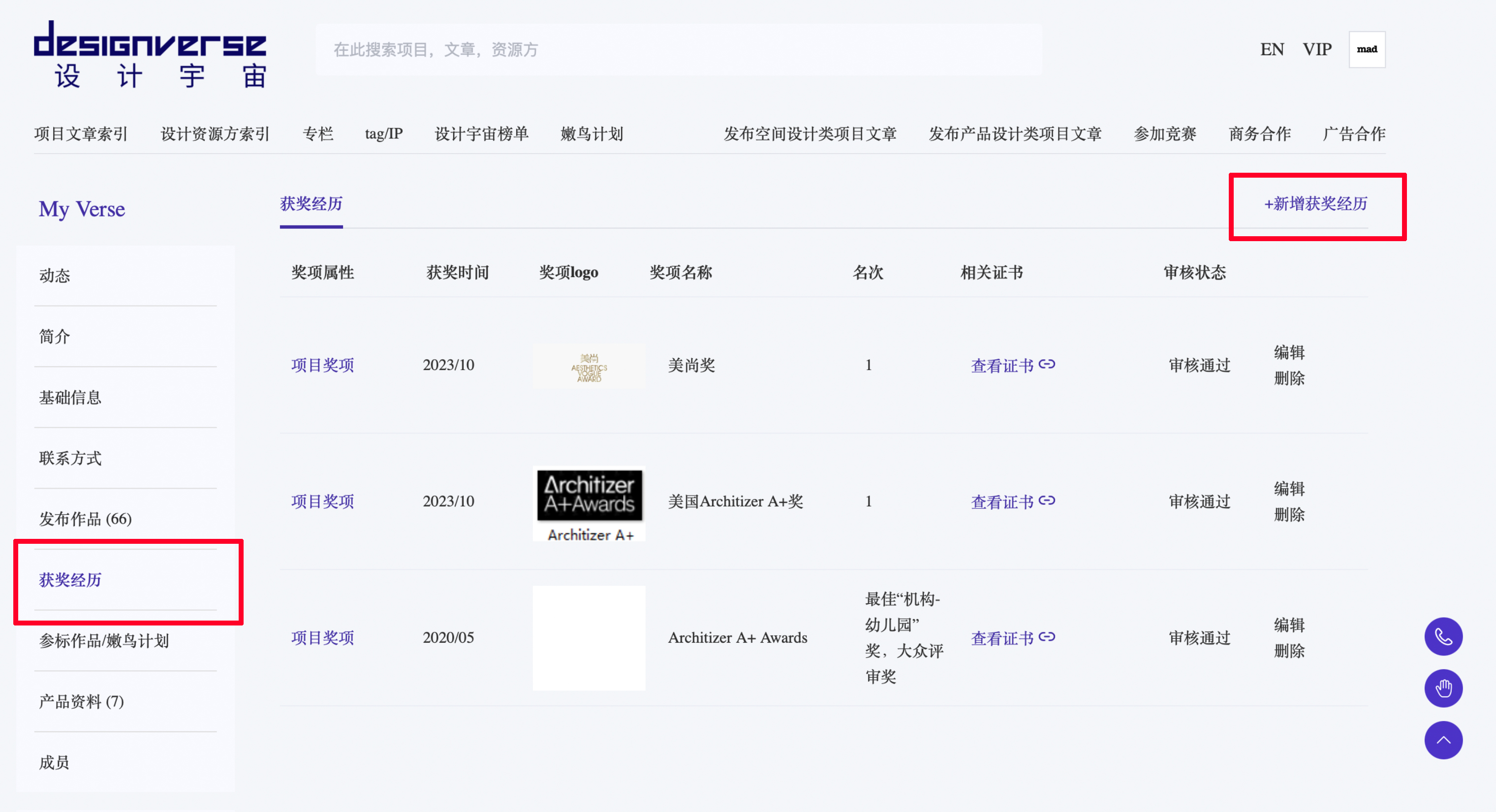Click the designverse logo

click(150, 54)
